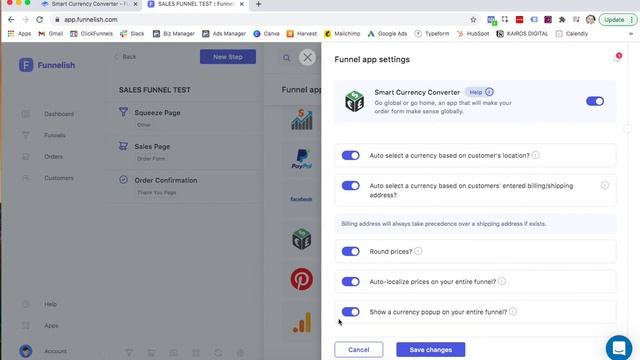Open the ClickFunnels bookmark
The width and height of the screenshot is (640, 360).
(x=91, y=34)
